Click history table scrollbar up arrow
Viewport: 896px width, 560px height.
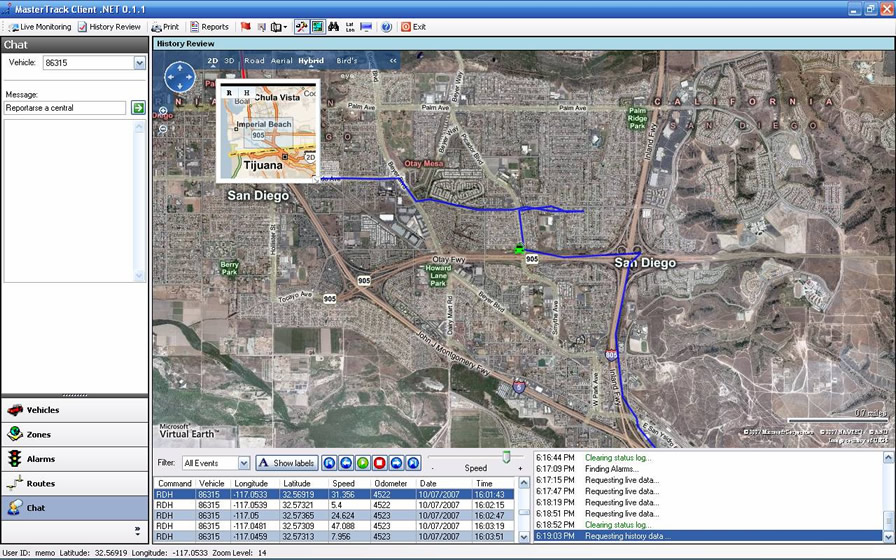click(x=523, y=483)
